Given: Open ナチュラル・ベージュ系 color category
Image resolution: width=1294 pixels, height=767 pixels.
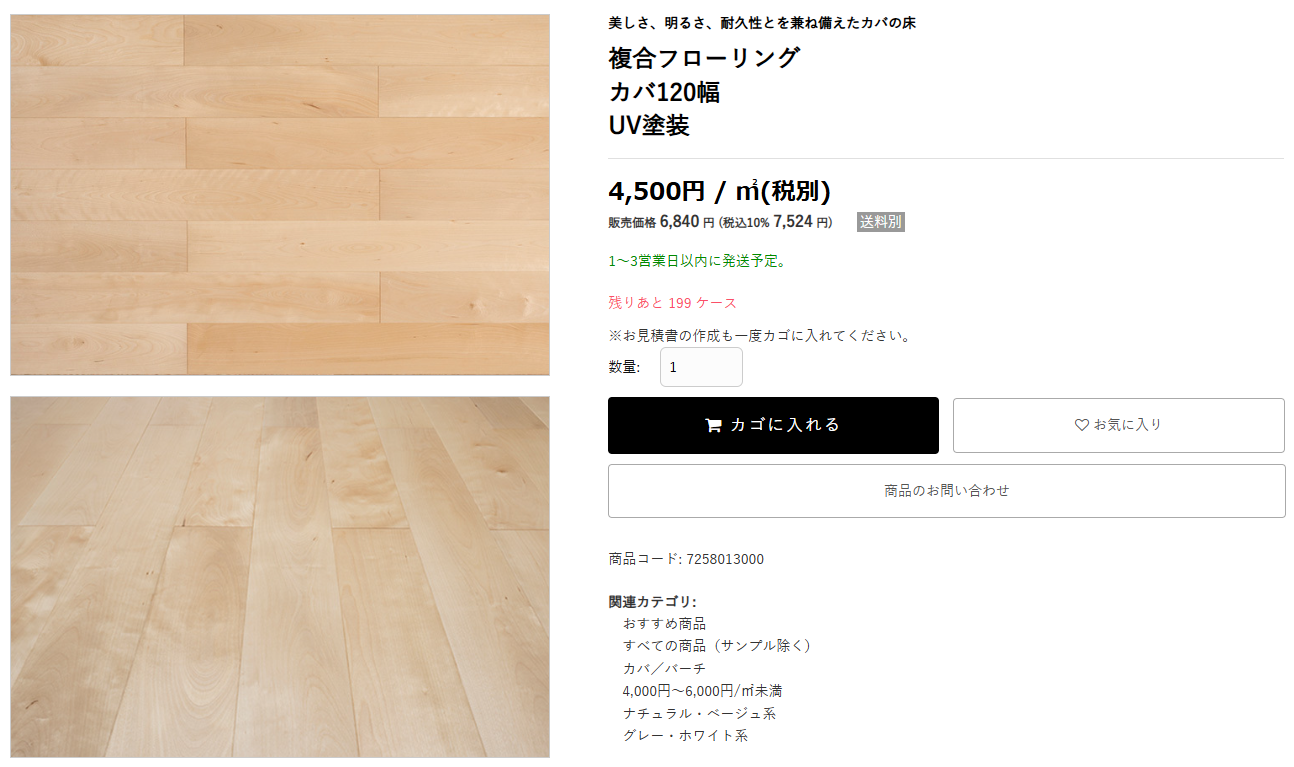Looking at the screenshot, I should click(x=699, y=713).
